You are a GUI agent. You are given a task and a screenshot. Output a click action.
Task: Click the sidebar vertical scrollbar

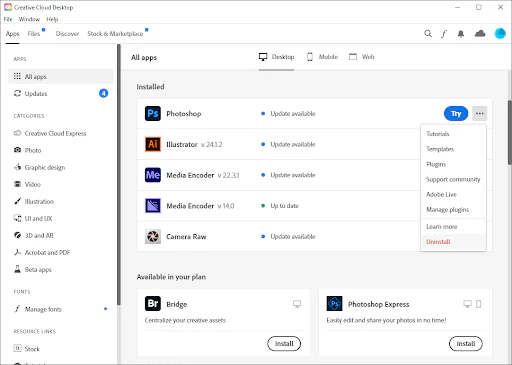pyautogui.click(x=119, y=175)
